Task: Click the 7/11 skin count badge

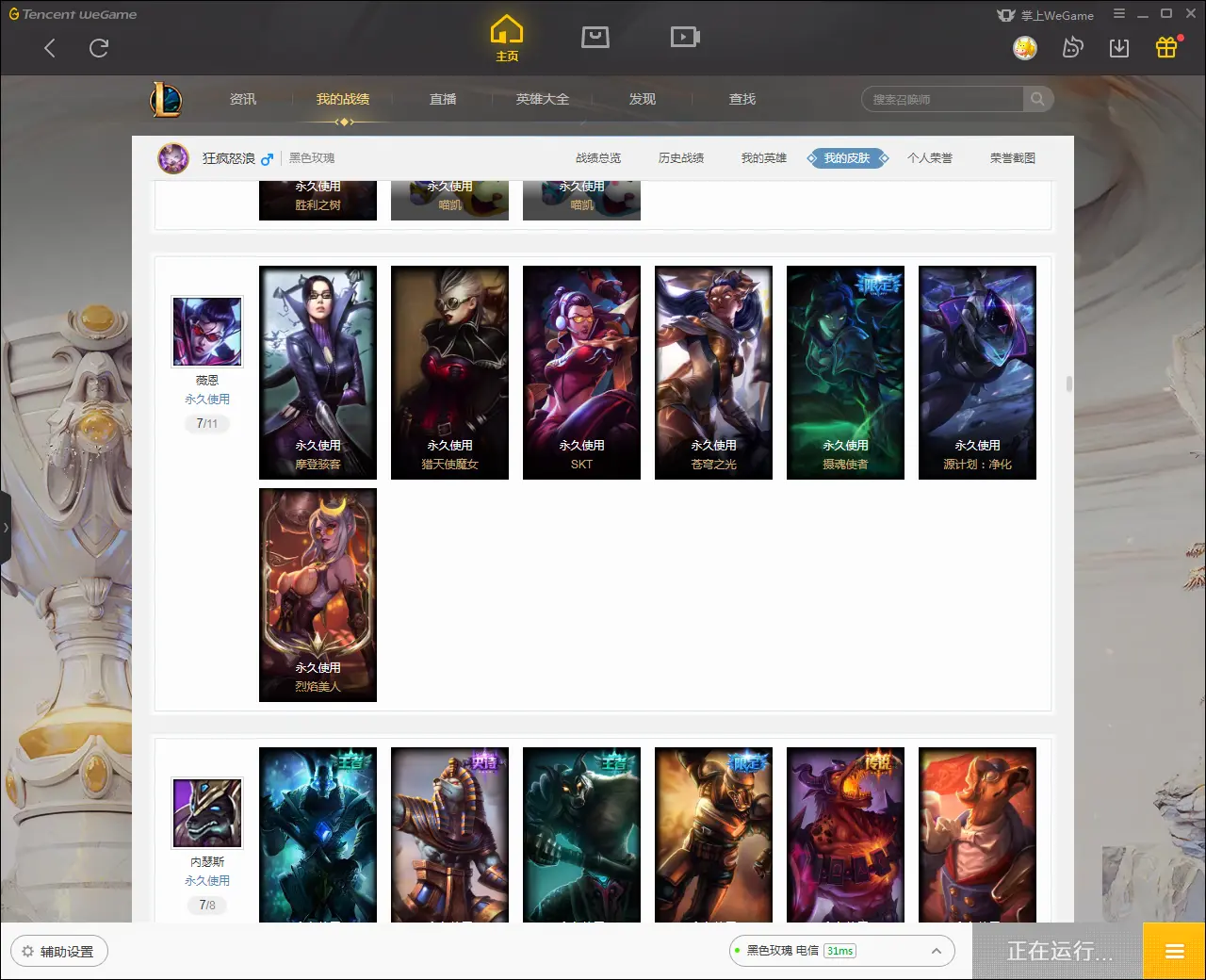Action: click(207, 424)
